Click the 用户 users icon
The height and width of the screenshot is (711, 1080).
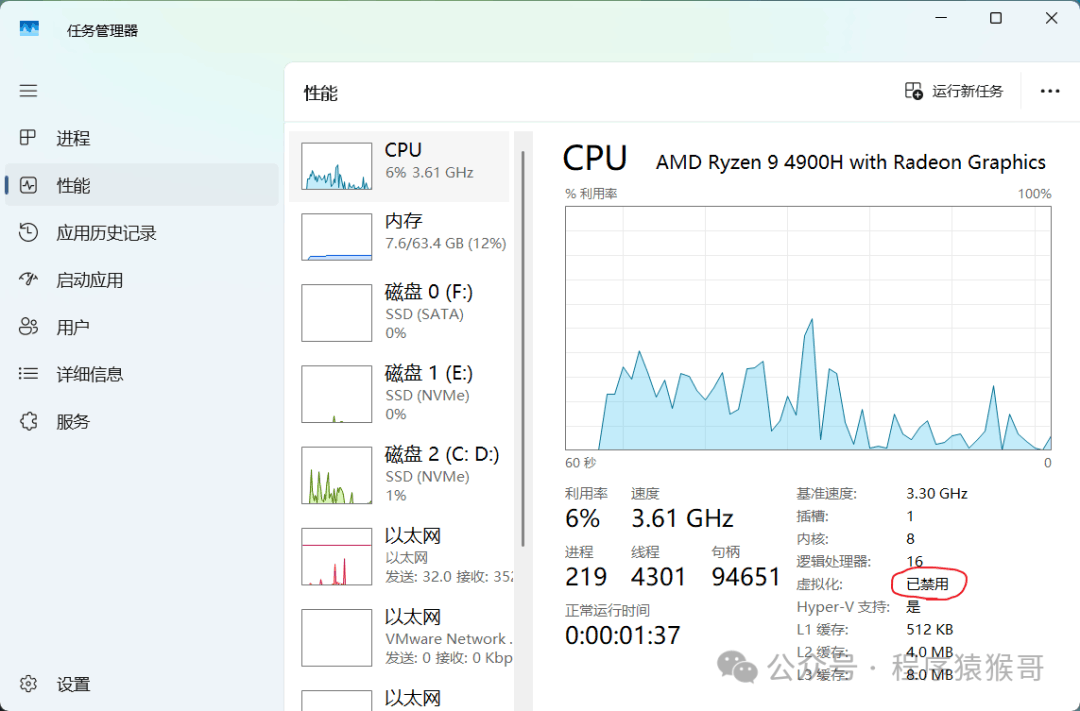click(x=28, y=327)
